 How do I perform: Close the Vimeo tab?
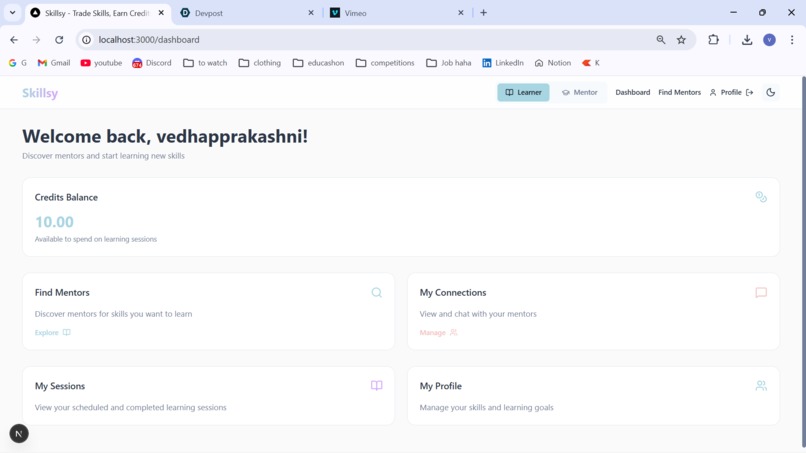(461, 13)
